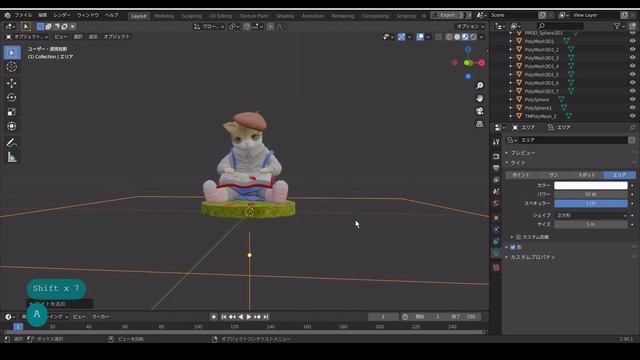The width and height of the screenshot is (640, 360).
Task: Set light type to エリア
Action: (x=620, y=175)
